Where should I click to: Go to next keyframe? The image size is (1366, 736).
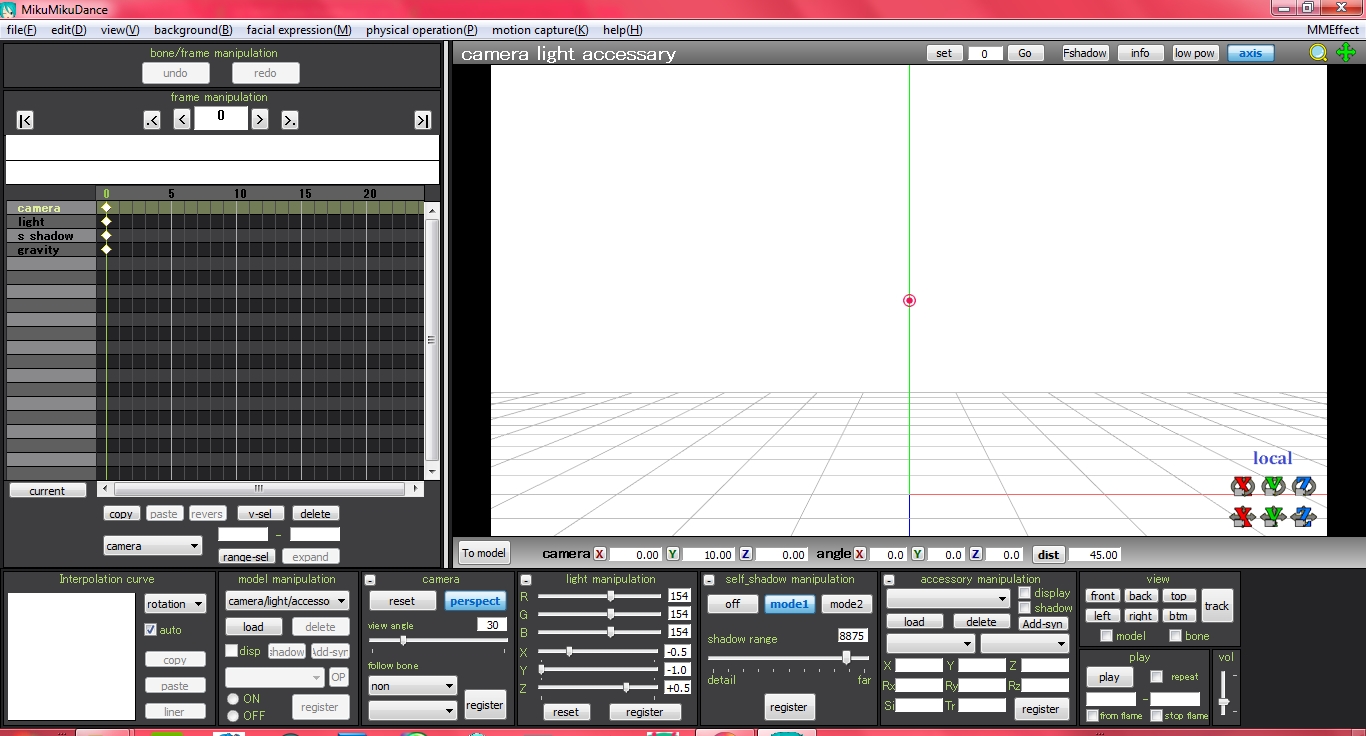click(290, 120)
